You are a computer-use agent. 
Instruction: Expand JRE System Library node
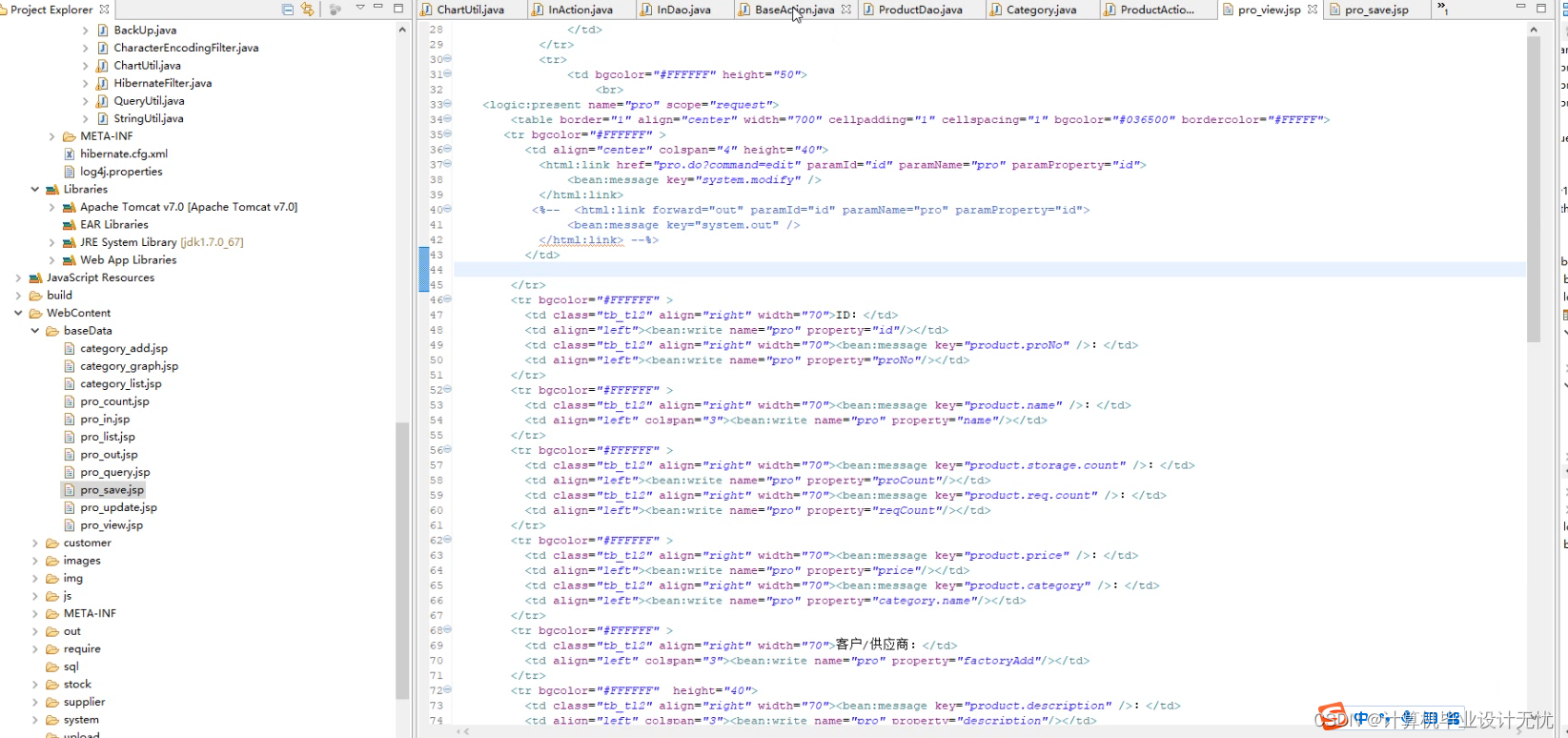pyautogui.click(x=52, y=242)
